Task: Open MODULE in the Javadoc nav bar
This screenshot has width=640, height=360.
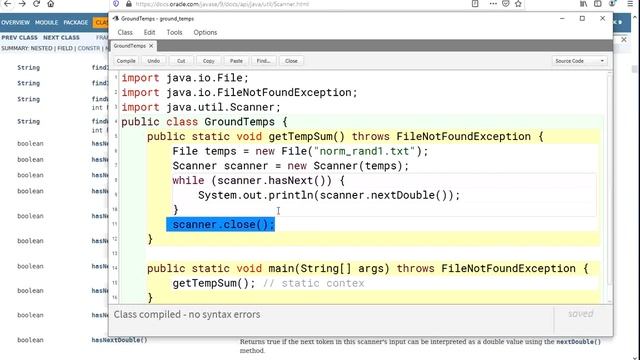Action: pos(47,22)
